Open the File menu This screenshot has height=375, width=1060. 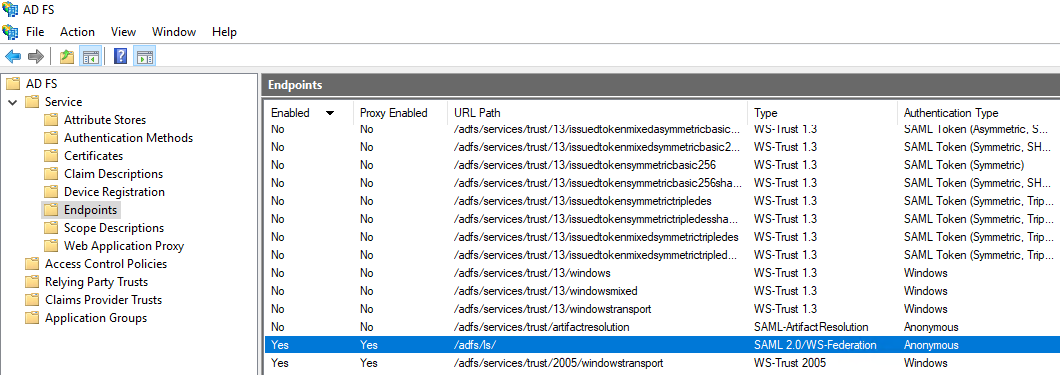35,32
